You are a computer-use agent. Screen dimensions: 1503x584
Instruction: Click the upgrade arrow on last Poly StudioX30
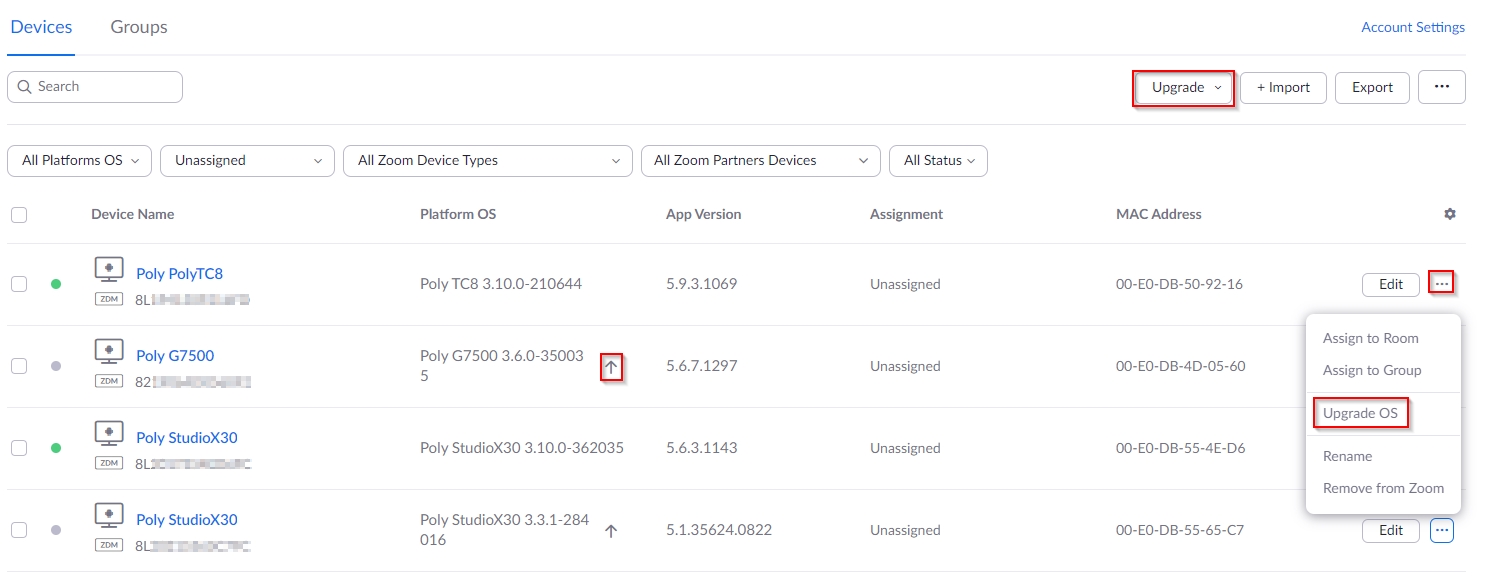click(x=611, y=531)
